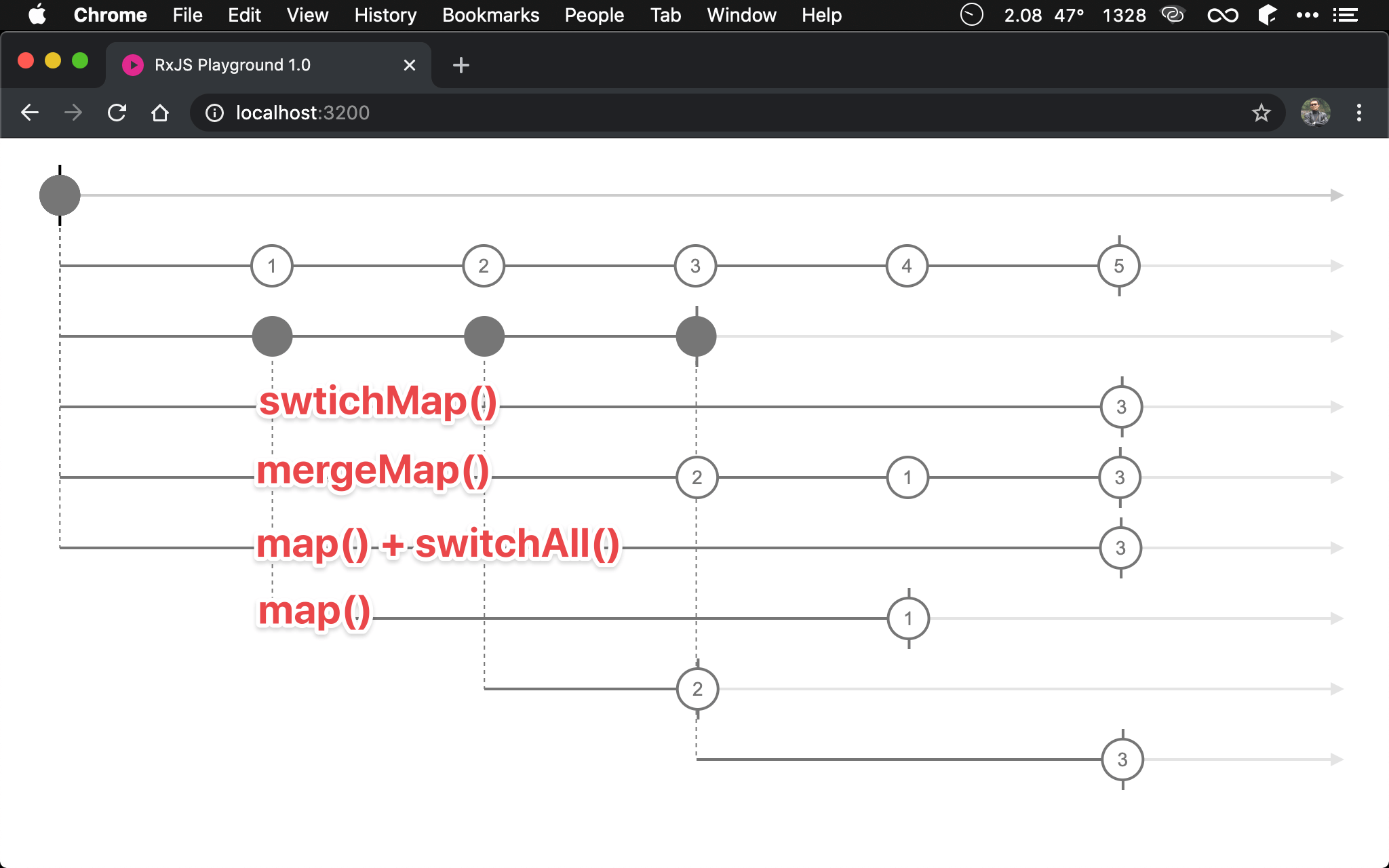Click marble 3 on the map() + switchAll() row
The width and height of the screenshot is (1389, 868).
coord(1121,548)
